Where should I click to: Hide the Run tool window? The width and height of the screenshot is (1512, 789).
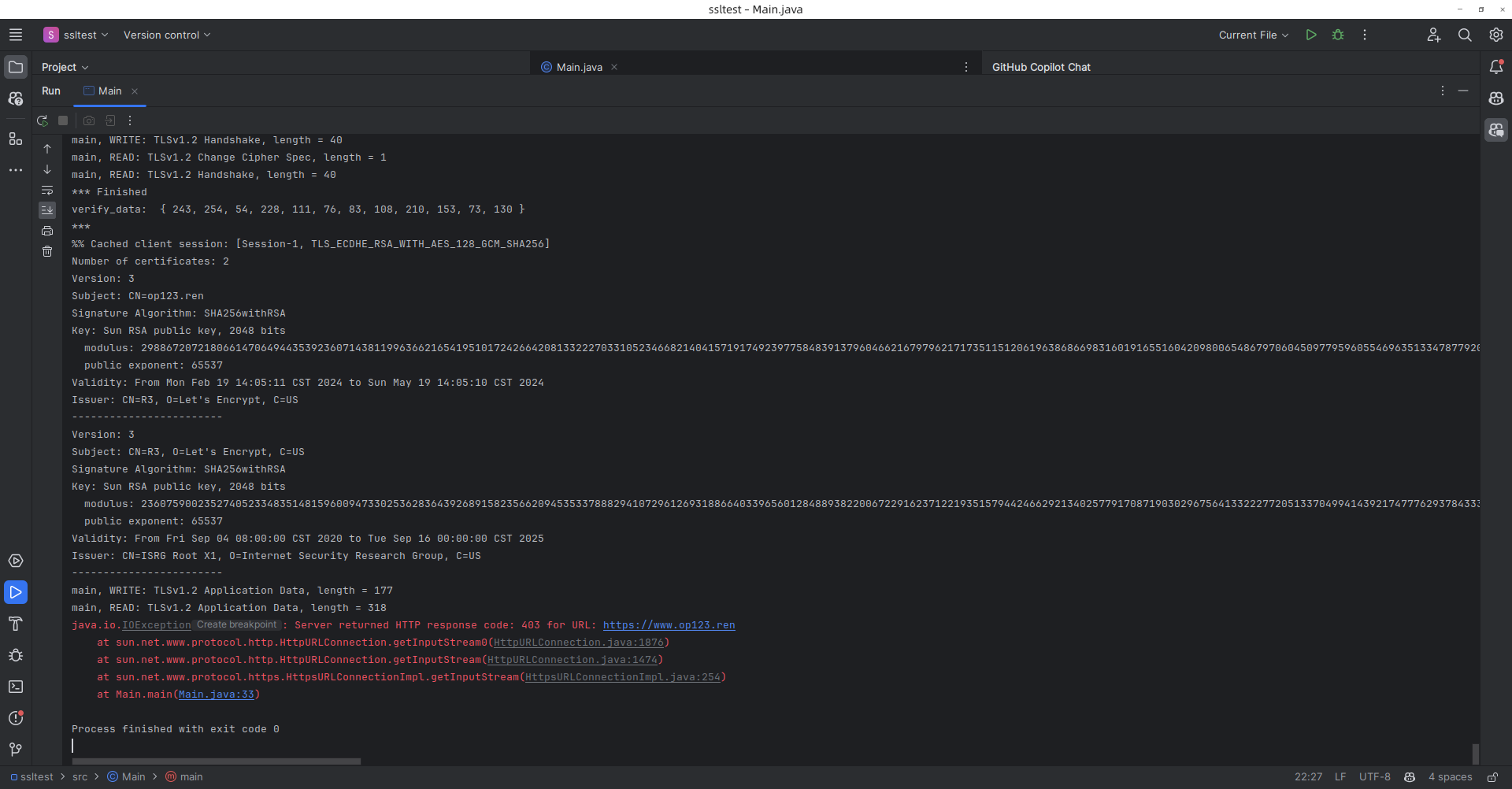tap(1463, 91)
